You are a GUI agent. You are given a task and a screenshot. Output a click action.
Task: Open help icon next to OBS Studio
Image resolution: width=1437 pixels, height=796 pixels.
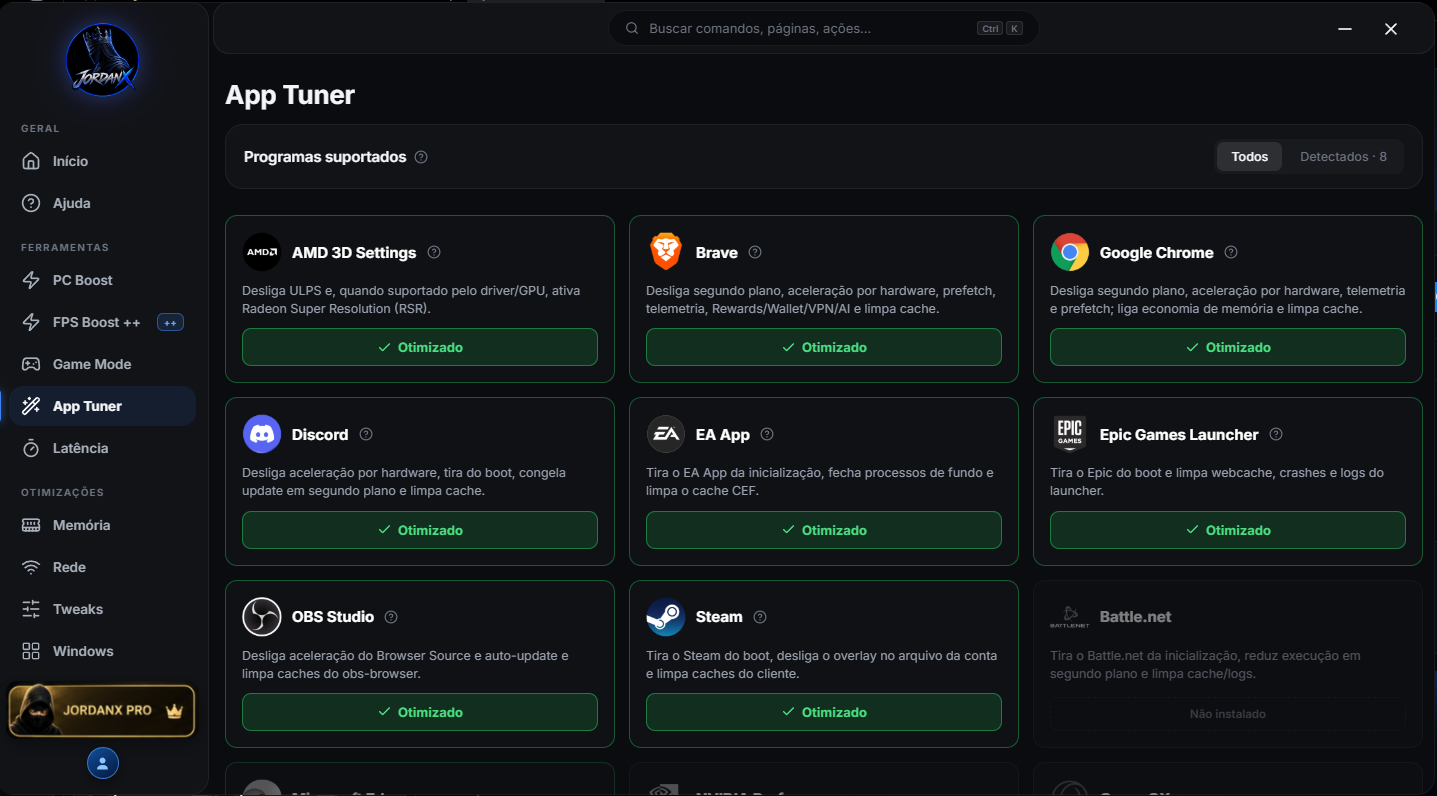pyautogui.click(x=391, y=617)
